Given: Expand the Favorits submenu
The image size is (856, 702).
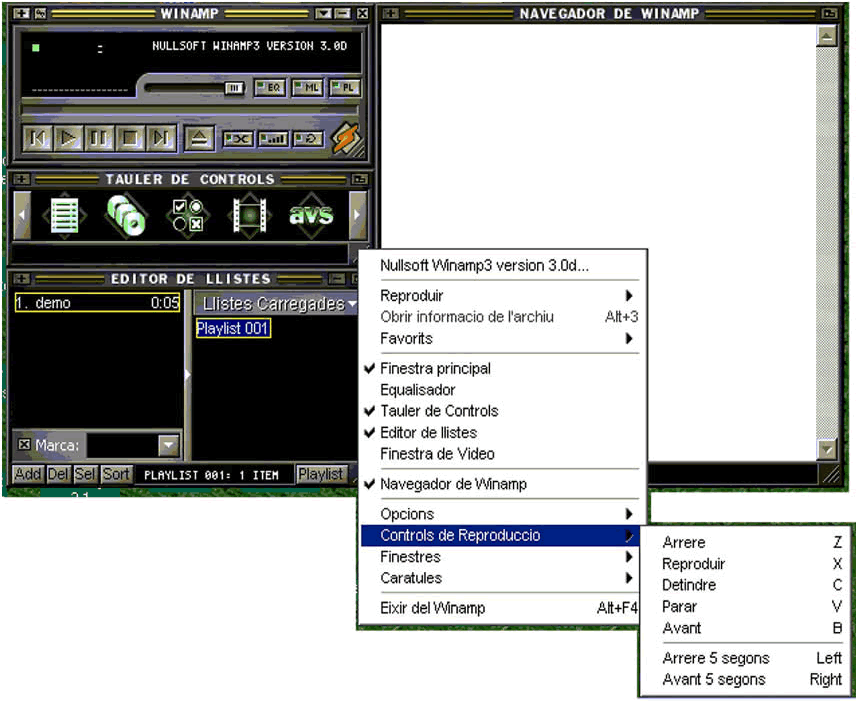Looking at the screenshot, I should (x=501, y=338).
